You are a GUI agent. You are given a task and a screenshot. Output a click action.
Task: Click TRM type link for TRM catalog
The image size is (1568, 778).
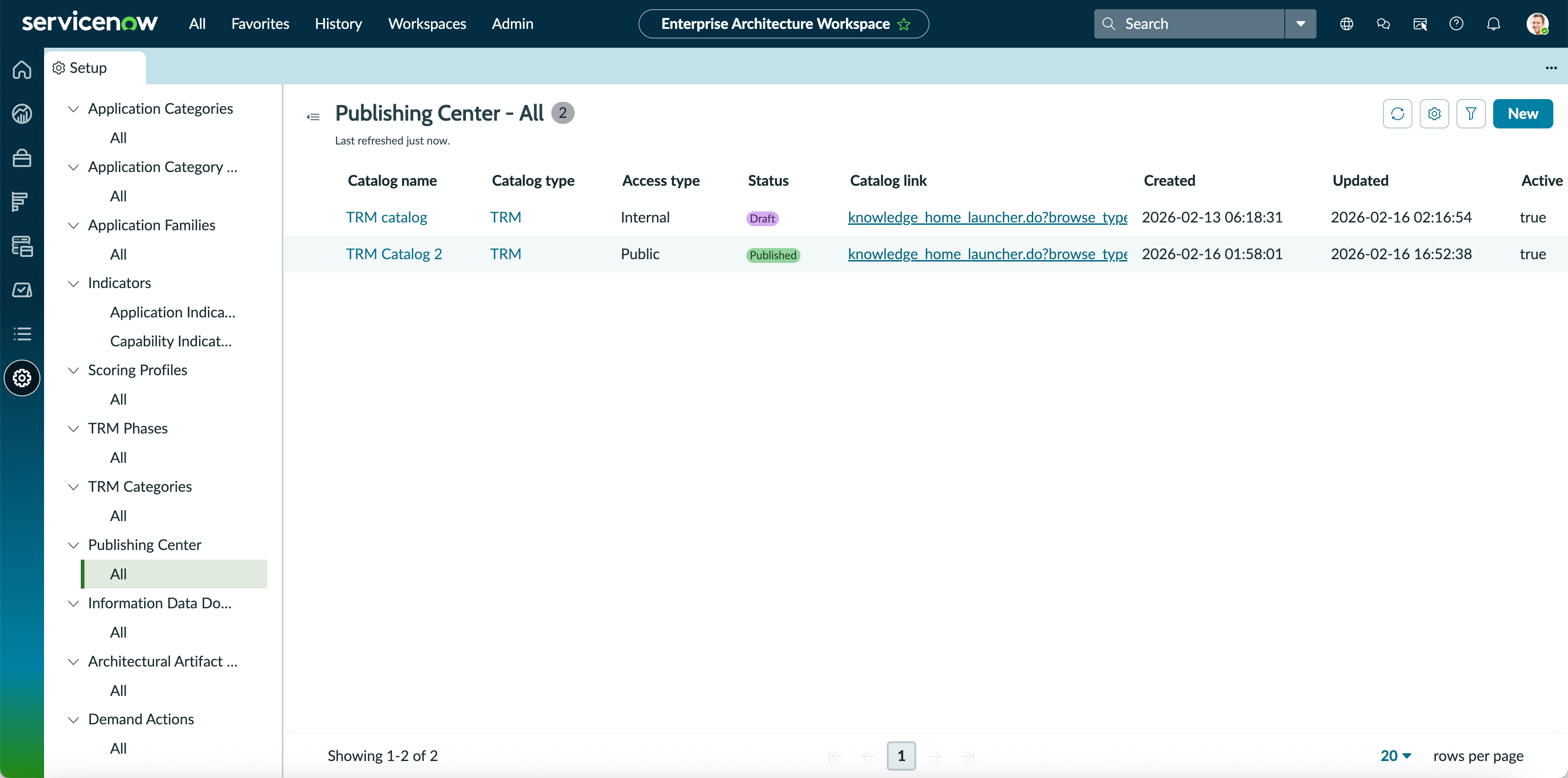[506, 217]
